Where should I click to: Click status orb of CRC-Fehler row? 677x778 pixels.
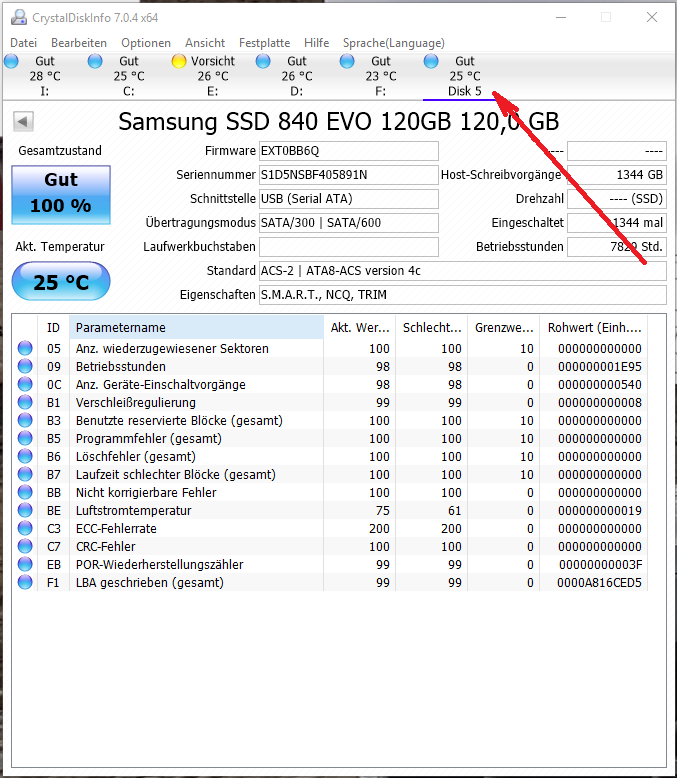(25, 546)
